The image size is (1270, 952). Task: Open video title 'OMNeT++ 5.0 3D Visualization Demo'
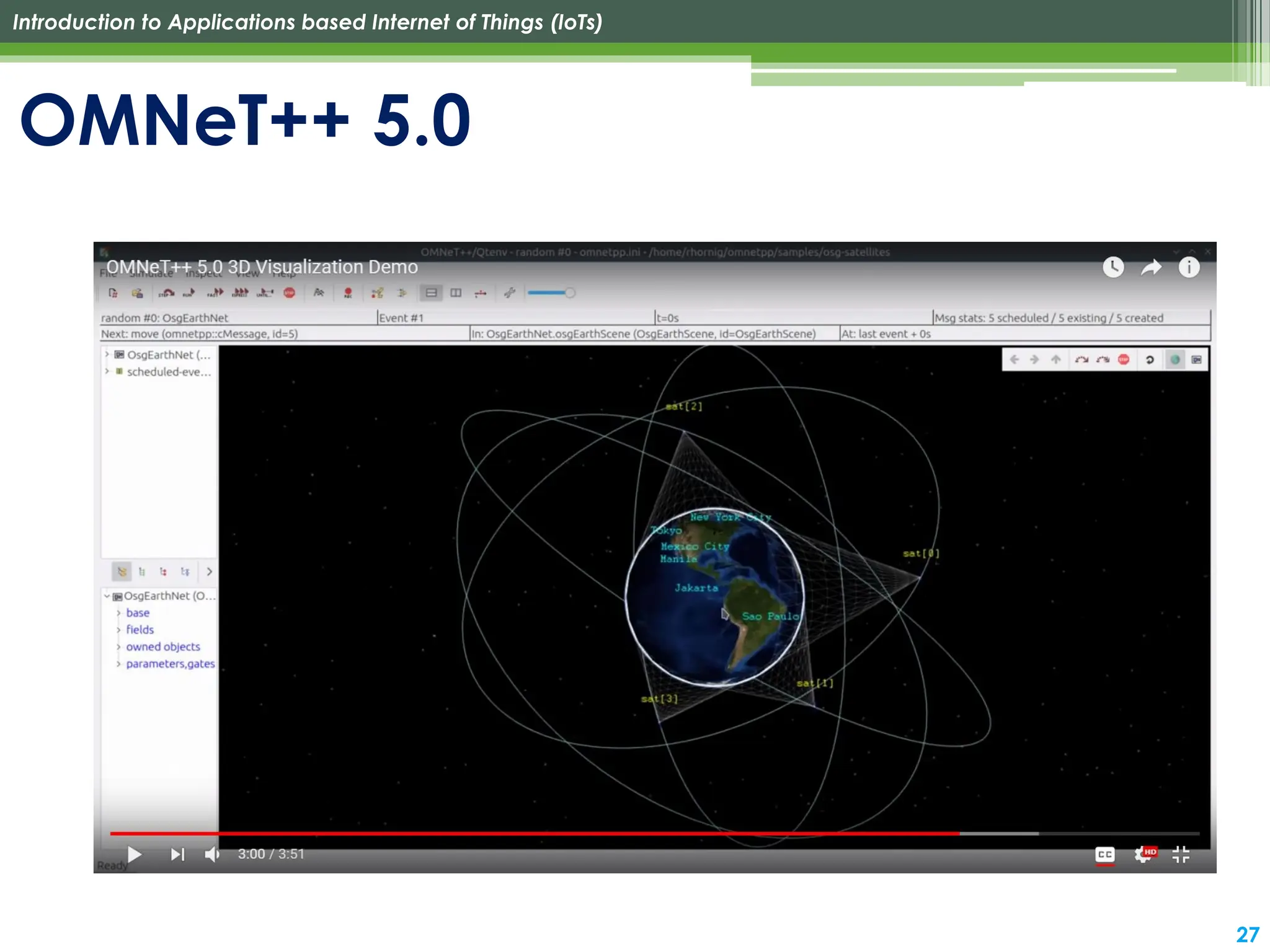click(x=262, y=267)
